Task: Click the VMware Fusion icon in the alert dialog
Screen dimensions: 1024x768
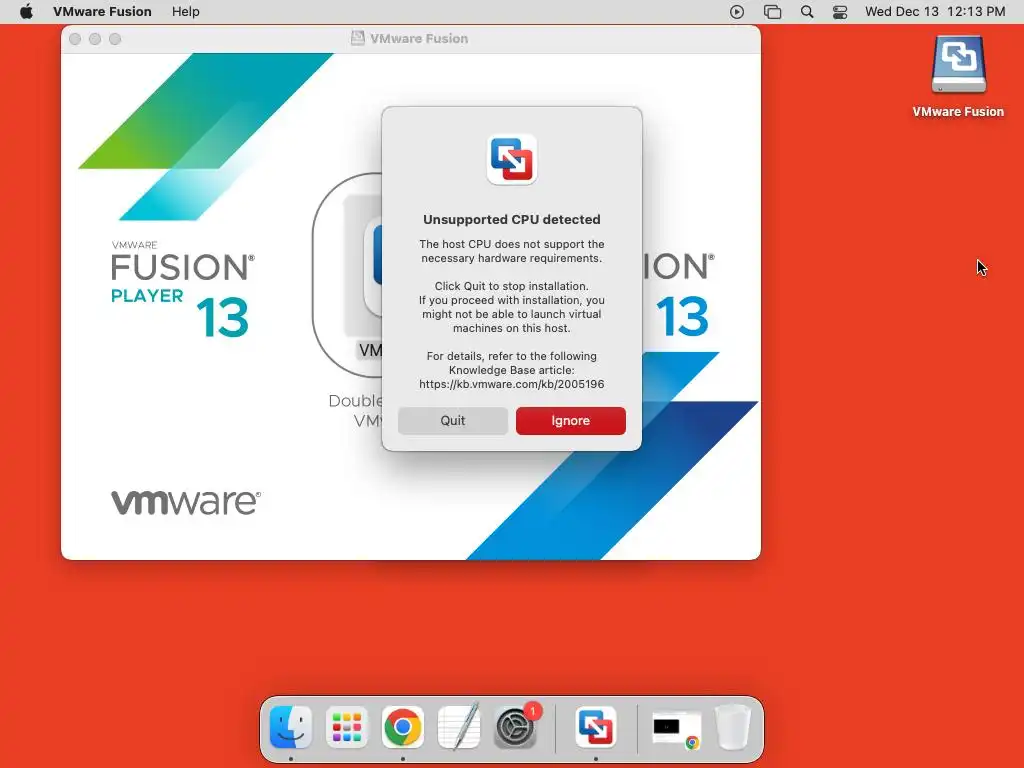Action: tap(511, 160)
